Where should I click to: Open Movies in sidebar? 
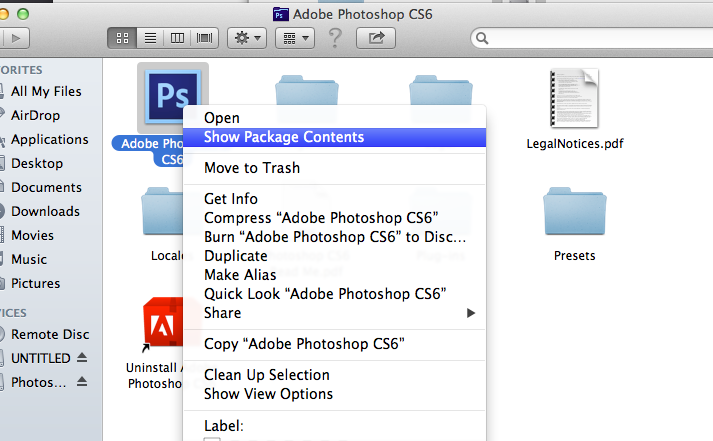click(32, 236)
